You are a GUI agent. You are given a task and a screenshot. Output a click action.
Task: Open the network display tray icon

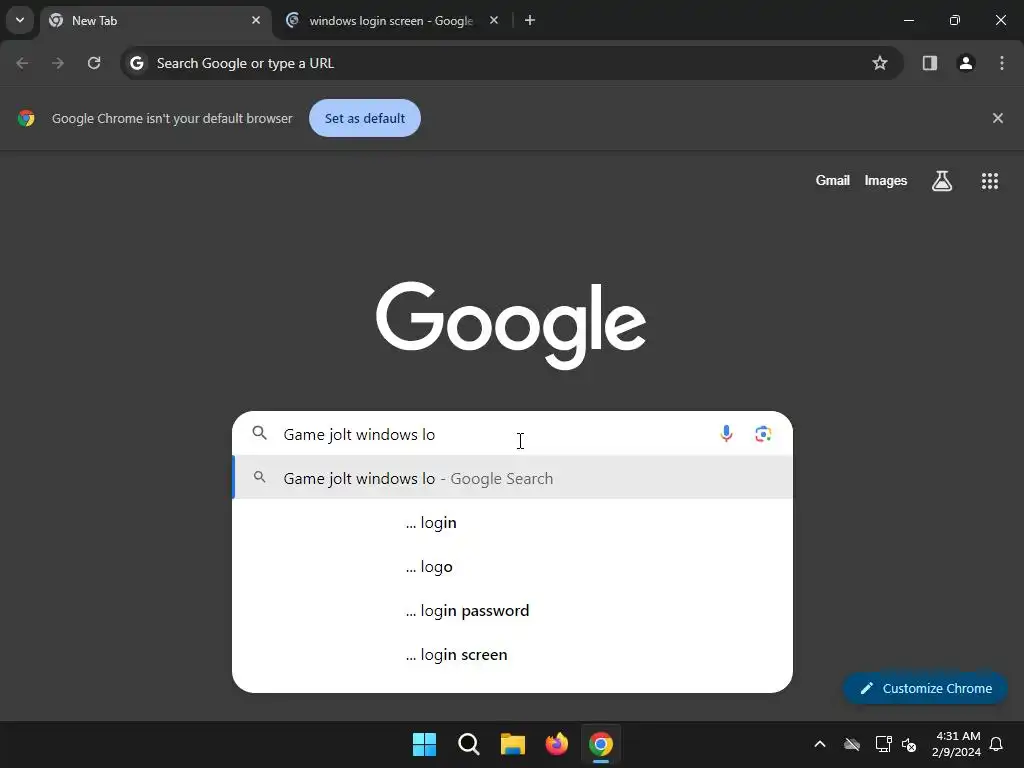coord(883,744)
